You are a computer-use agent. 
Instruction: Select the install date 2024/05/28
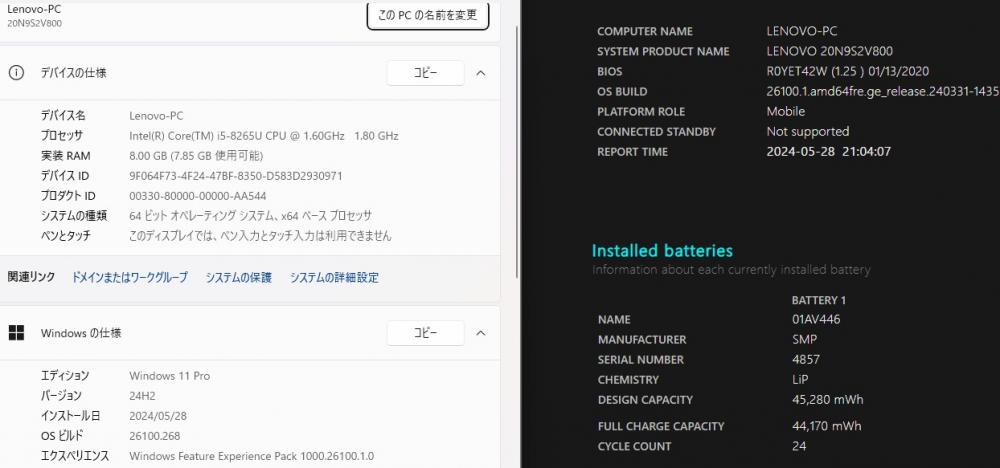click(x=158, y=416)
